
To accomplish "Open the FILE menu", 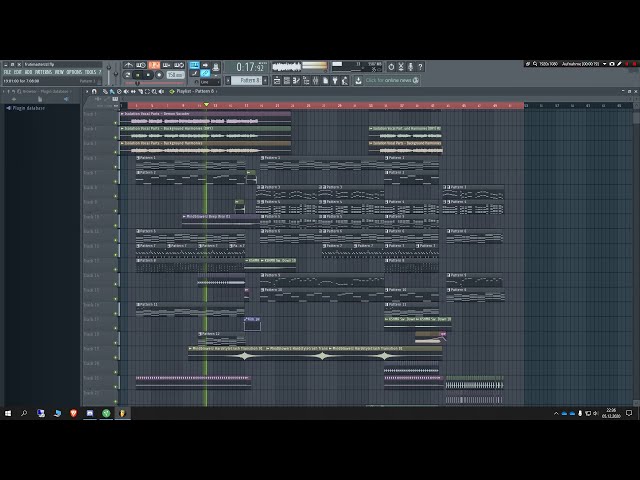I will coord(7,72).
